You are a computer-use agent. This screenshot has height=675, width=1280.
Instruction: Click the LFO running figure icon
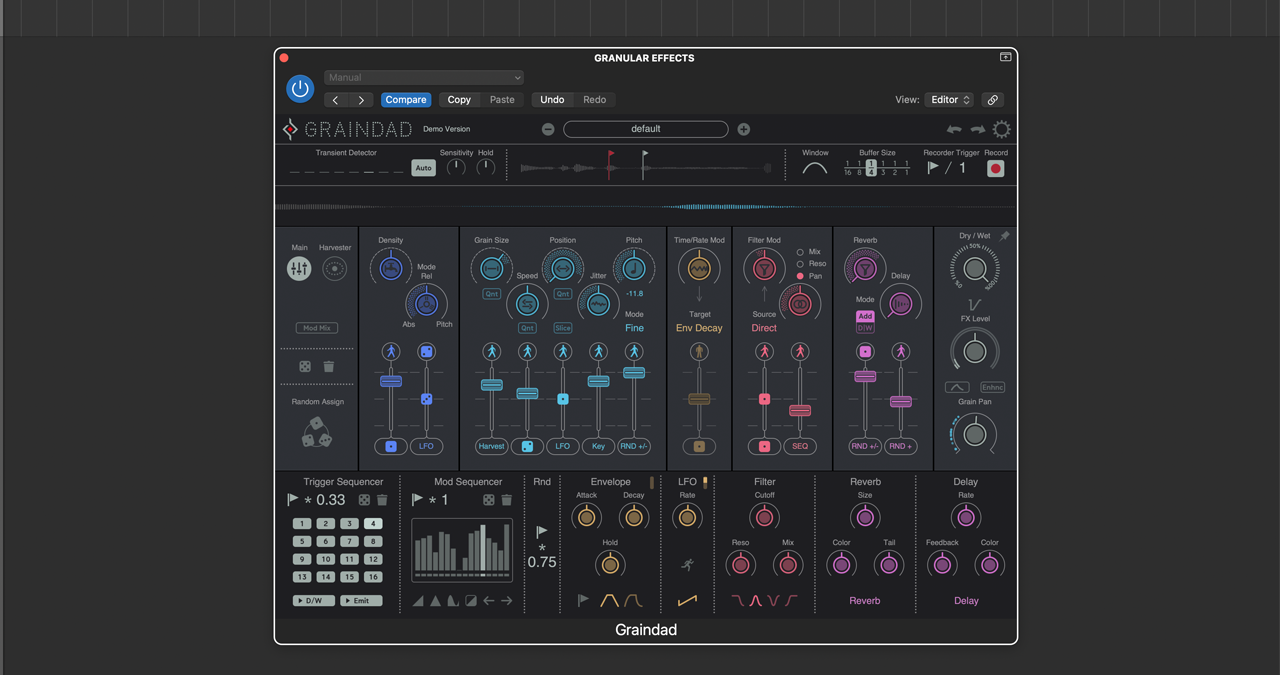[x=687, y=565]
